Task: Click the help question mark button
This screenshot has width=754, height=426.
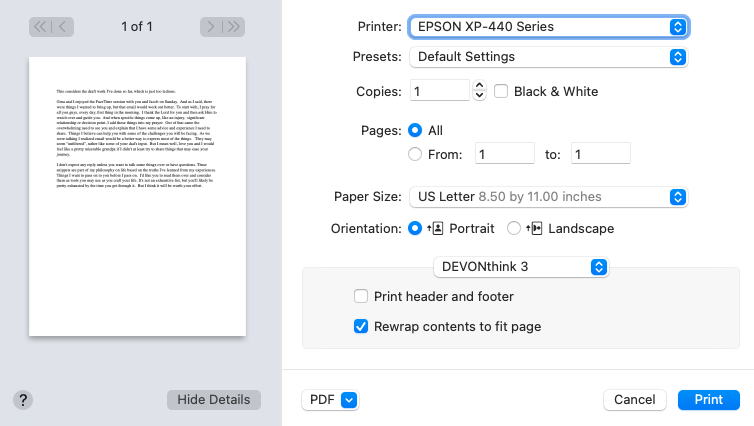Action: point(24,399)
